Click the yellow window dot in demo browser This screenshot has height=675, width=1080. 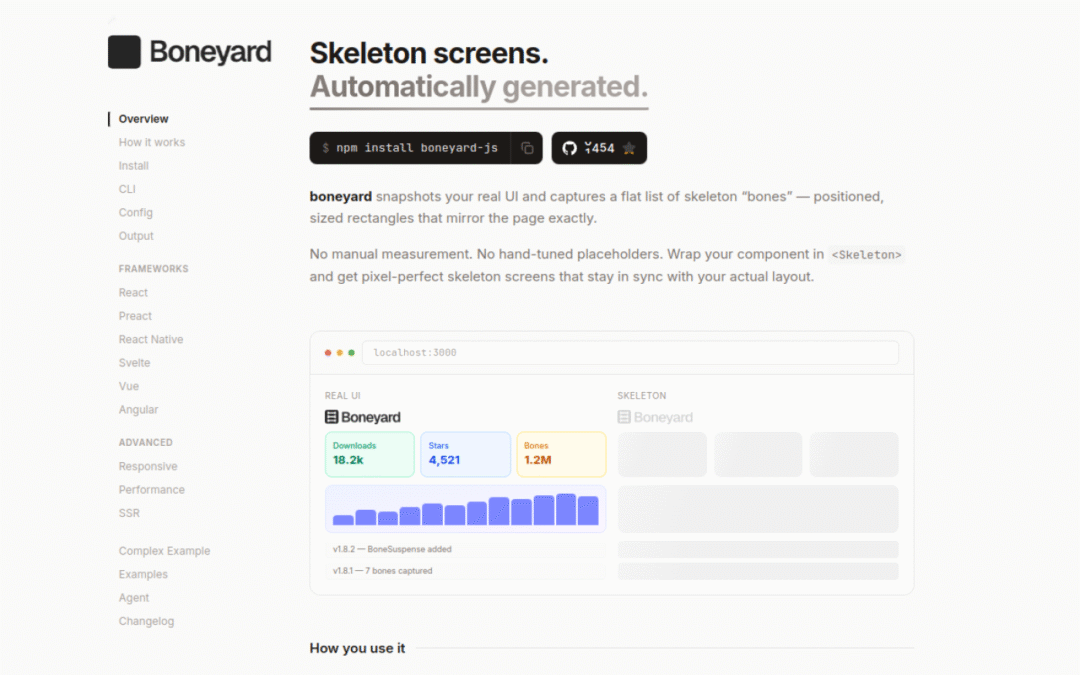point(340,353)
